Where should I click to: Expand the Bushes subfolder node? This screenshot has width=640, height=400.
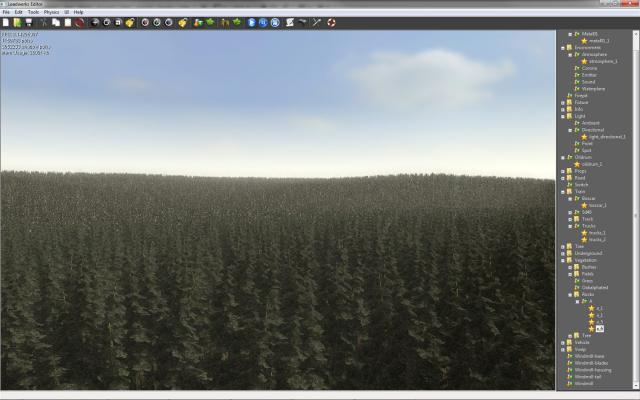570,267
